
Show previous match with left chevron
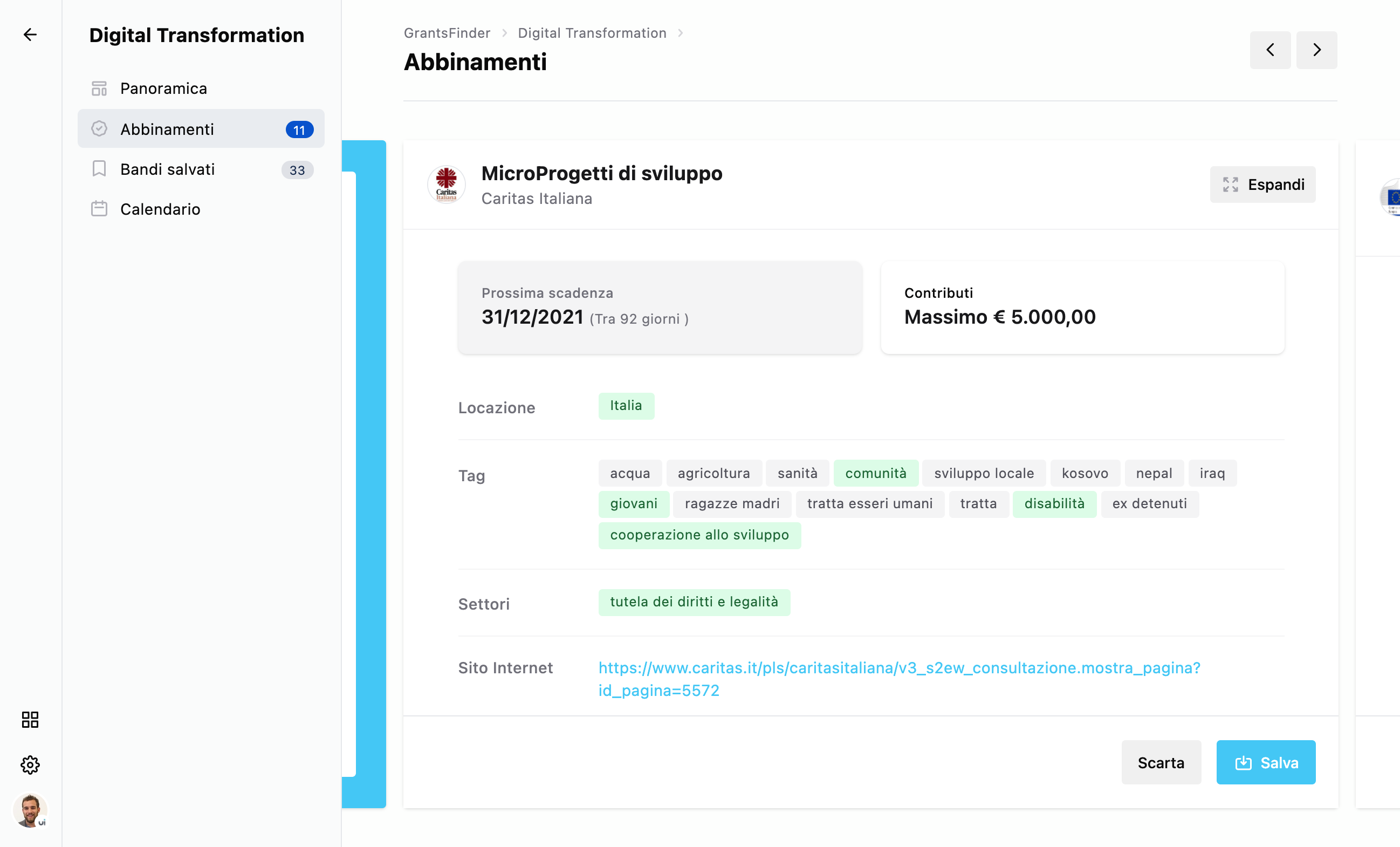1271,50
